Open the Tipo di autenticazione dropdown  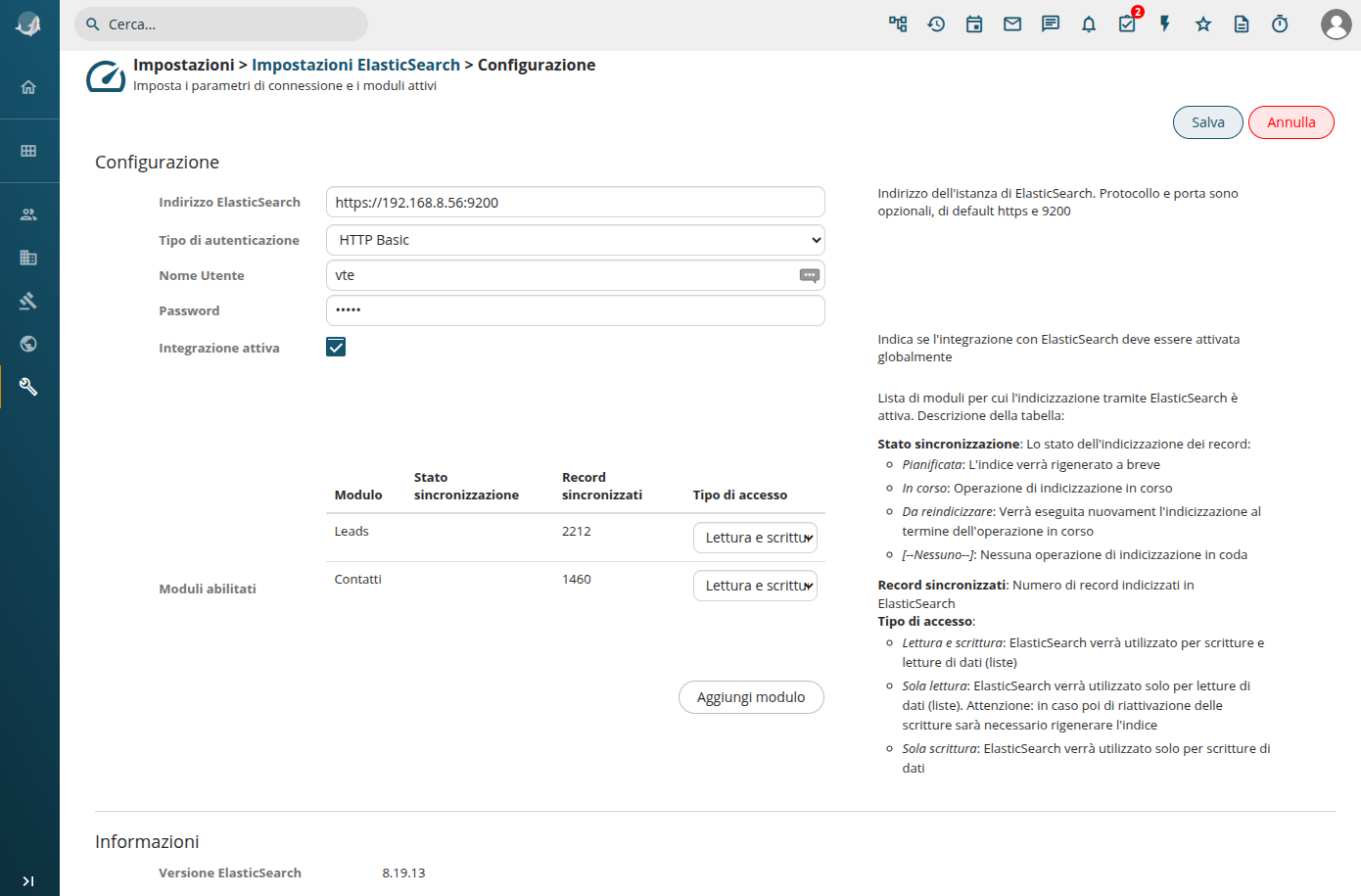point(576,240)
